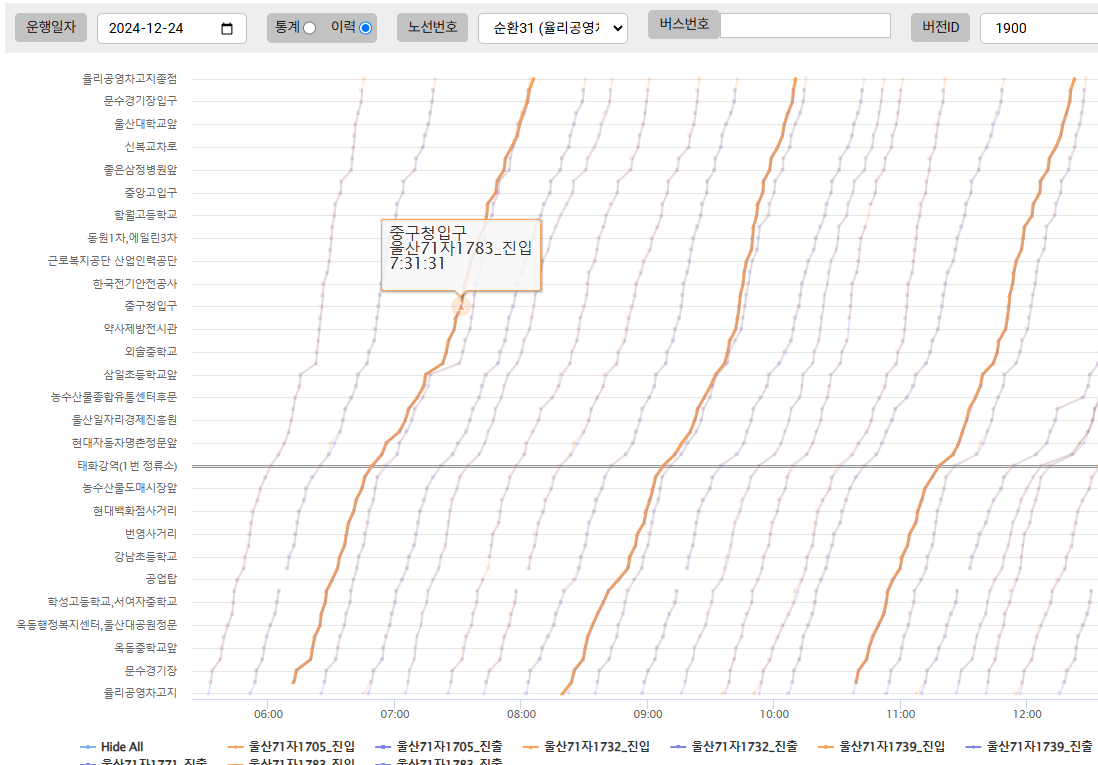
Task: Click the 버스번호 input field
Action: (805, 26)
